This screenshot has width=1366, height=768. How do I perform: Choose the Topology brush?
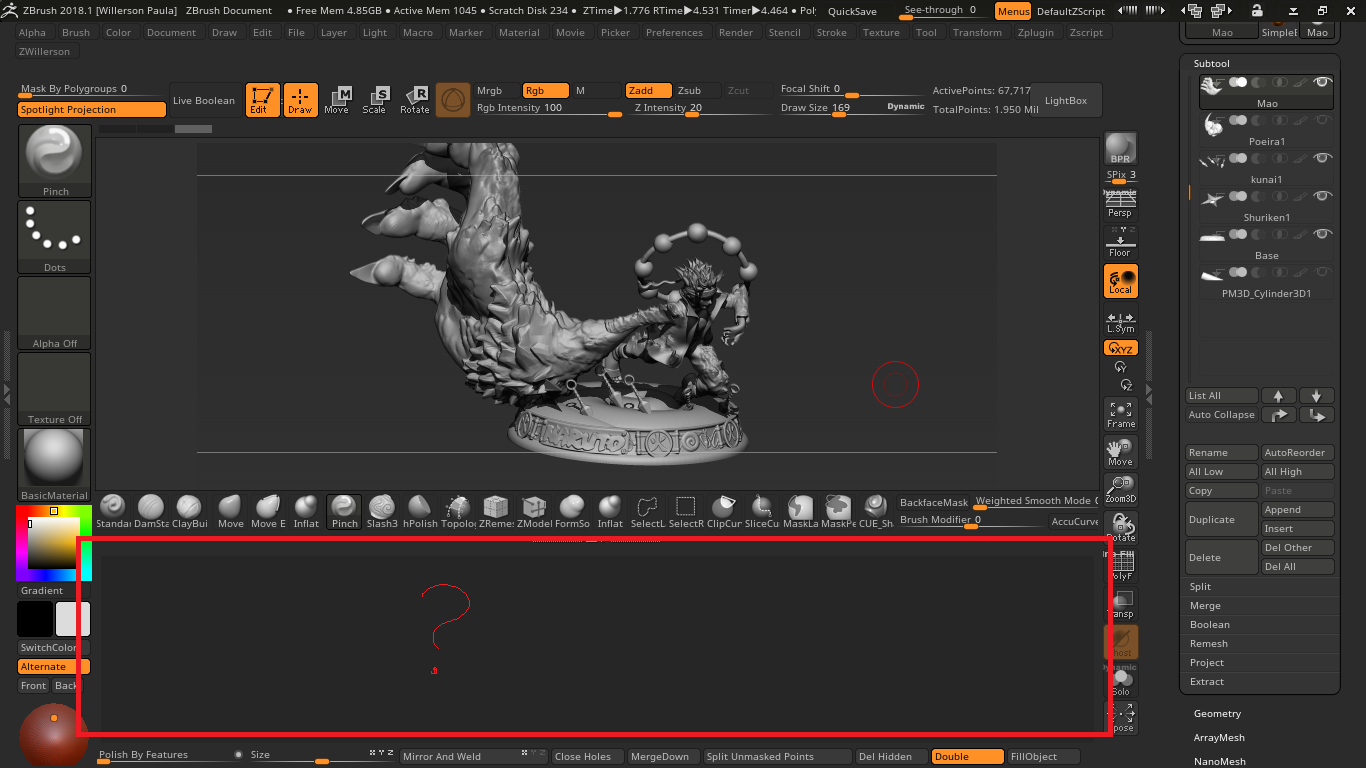click(x=459, y=511)
